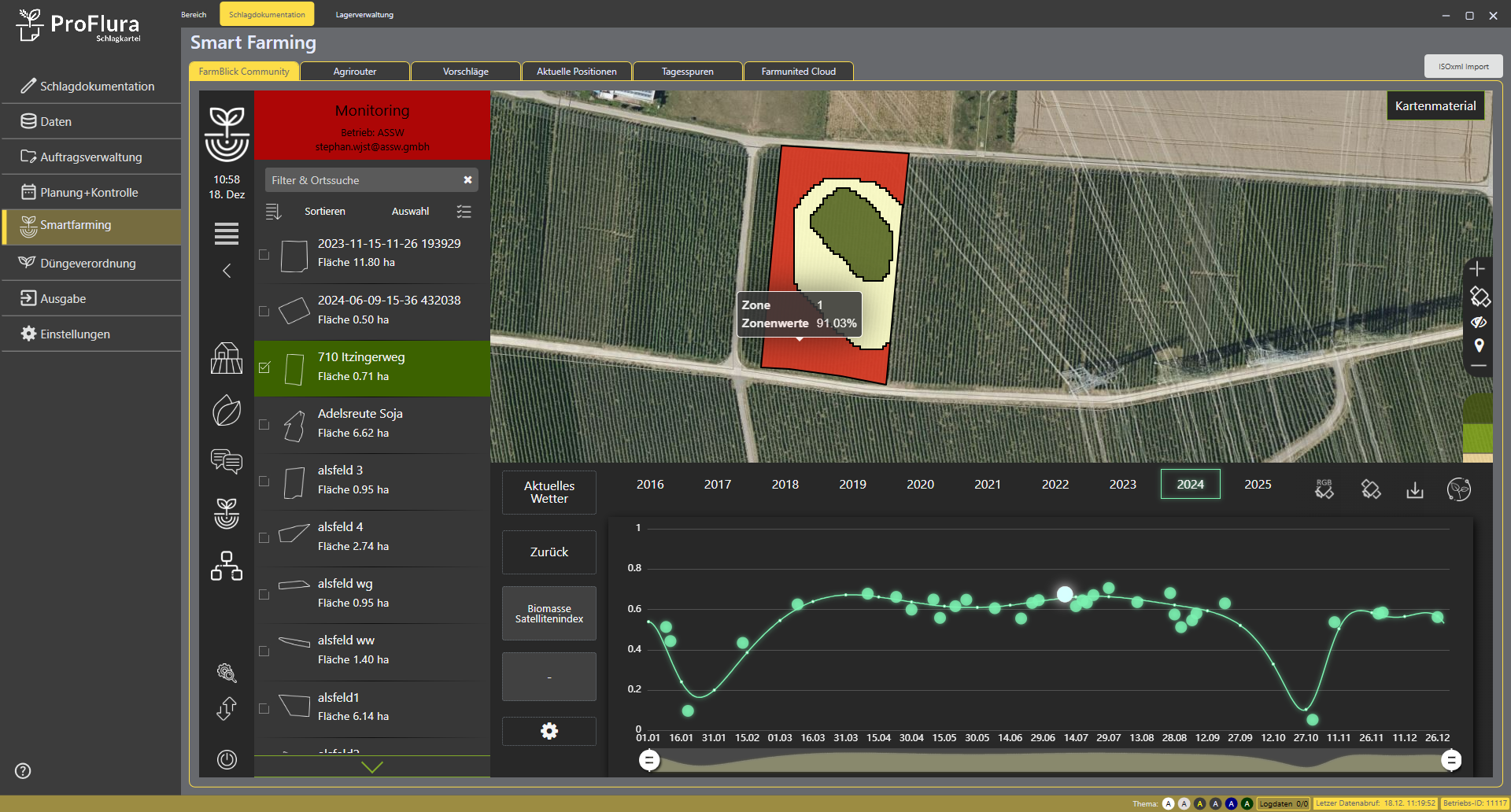Toggle map layer visibility eye icon
The width and height of the screenshot is (1511, 812).
pos(1479,322)
